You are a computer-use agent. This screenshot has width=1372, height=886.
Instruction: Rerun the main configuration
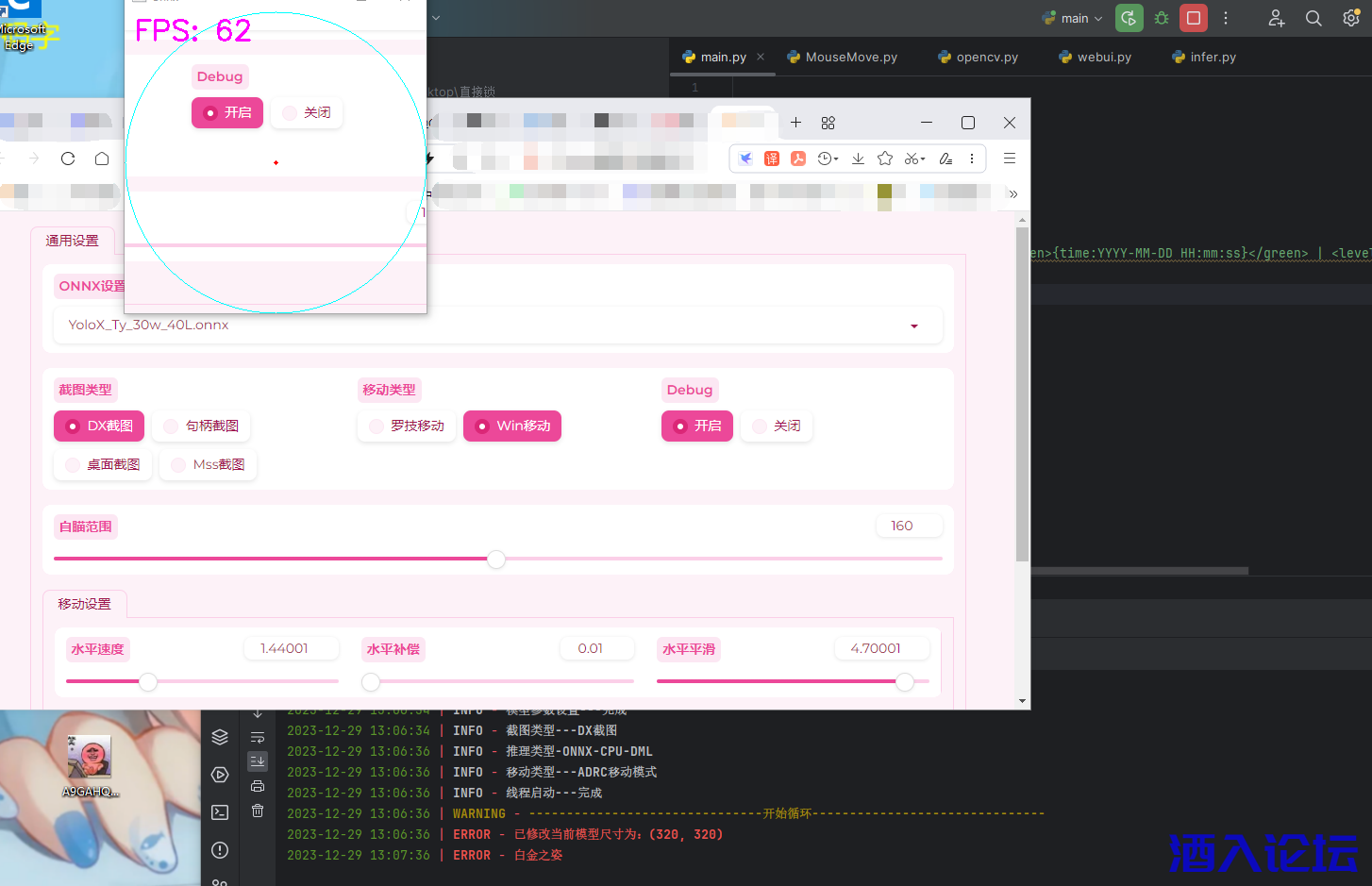click(x=1129, y=18)
